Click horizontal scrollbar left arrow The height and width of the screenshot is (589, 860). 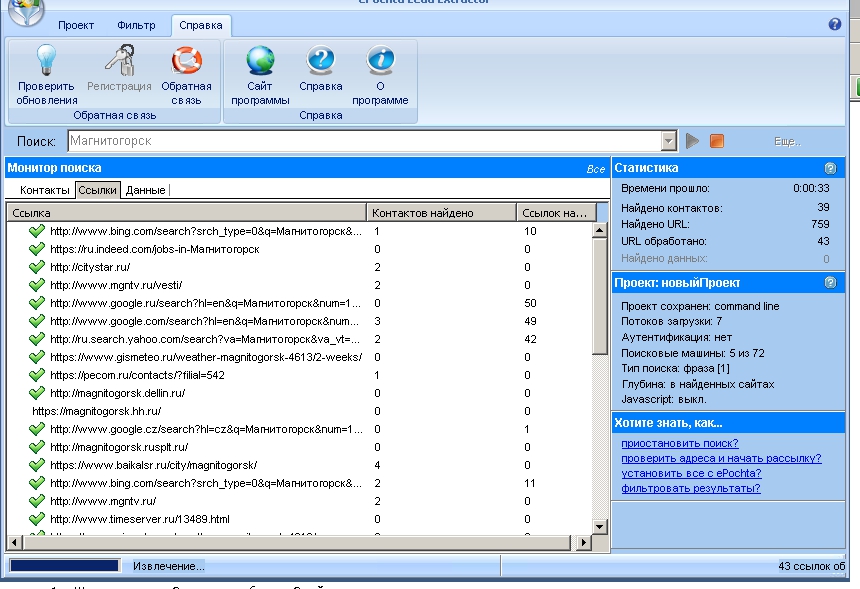pyautogui.click(x=14, y=542)
